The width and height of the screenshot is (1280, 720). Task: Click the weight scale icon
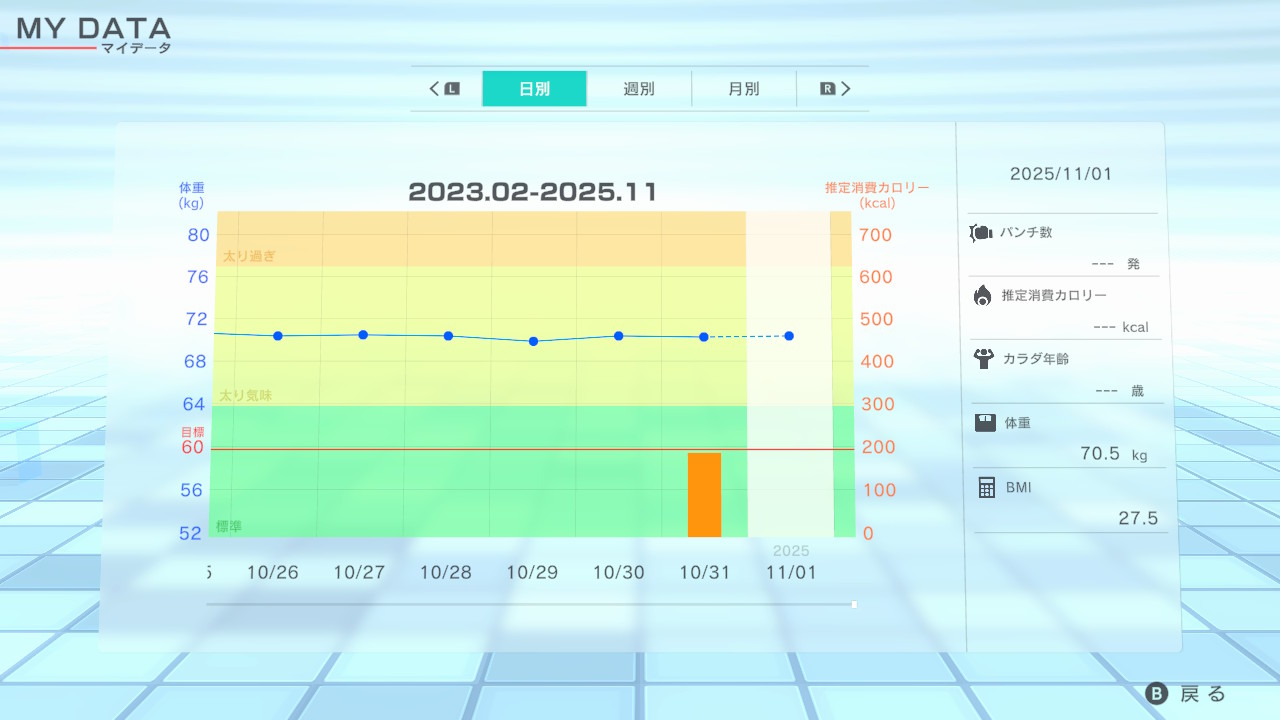tap(985, 423)
